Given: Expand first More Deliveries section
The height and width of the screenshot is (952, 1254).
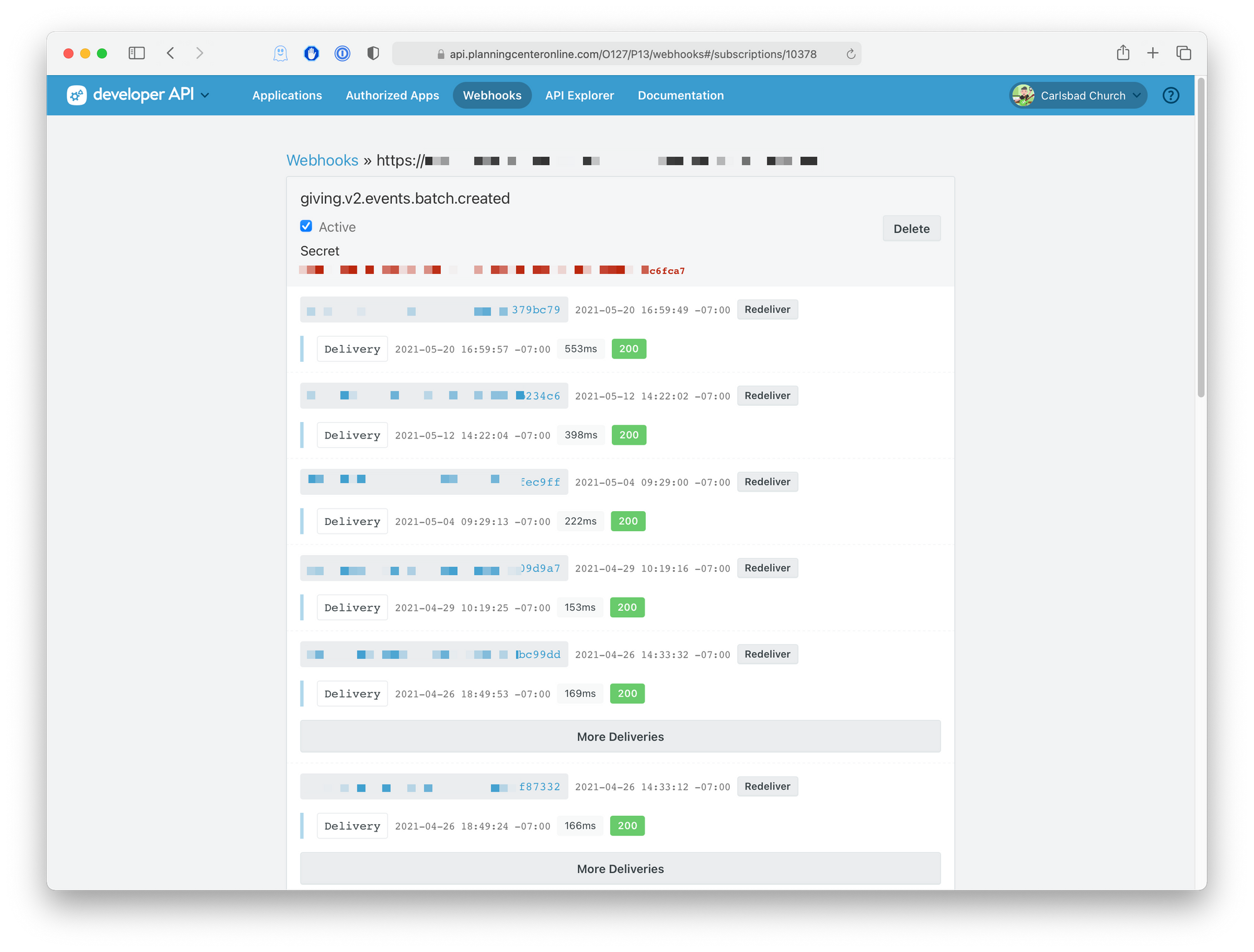Looking at the screenshot, I should click(x=620, y=736).
